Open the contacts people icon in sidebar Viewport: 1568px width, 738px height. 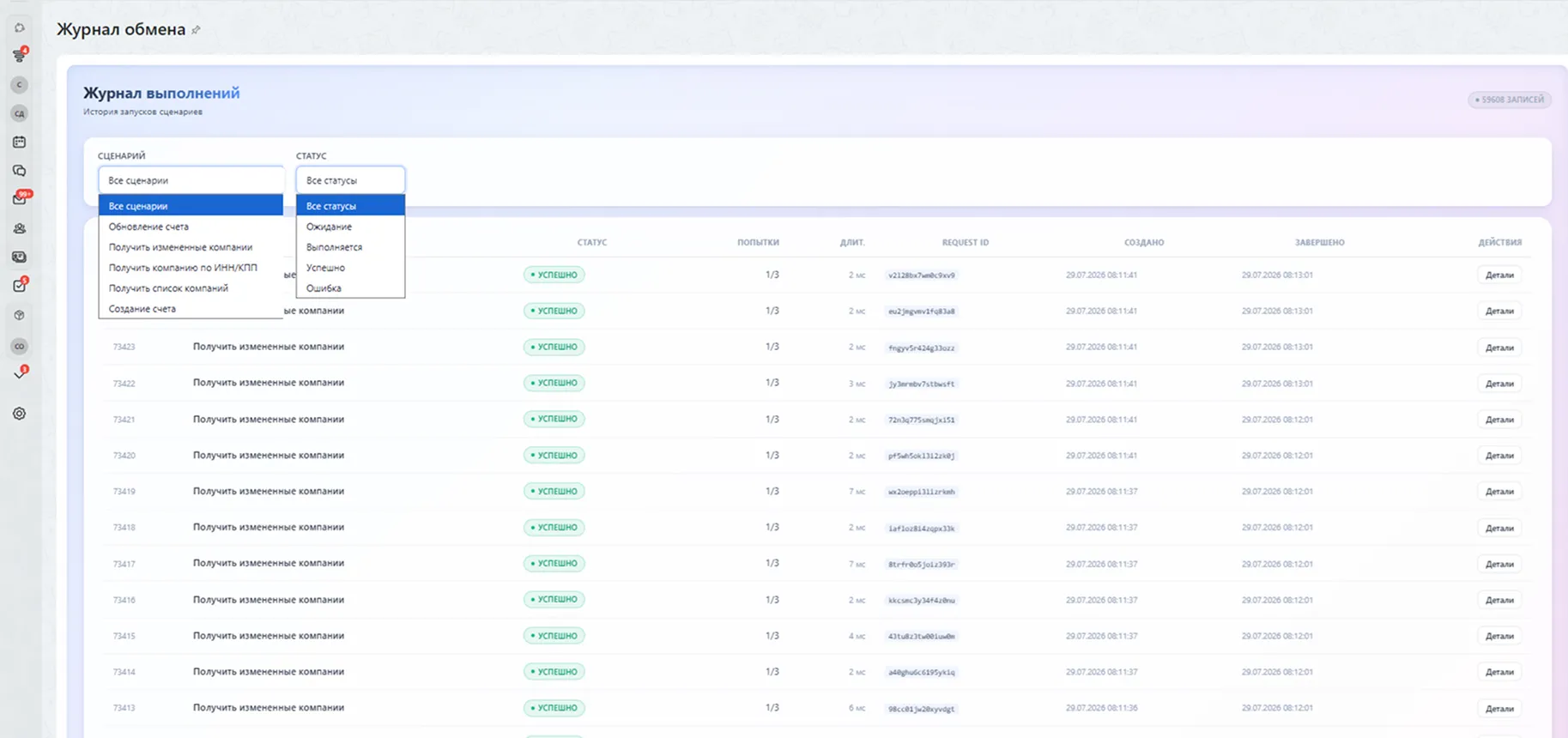click(x=19, y=228)
